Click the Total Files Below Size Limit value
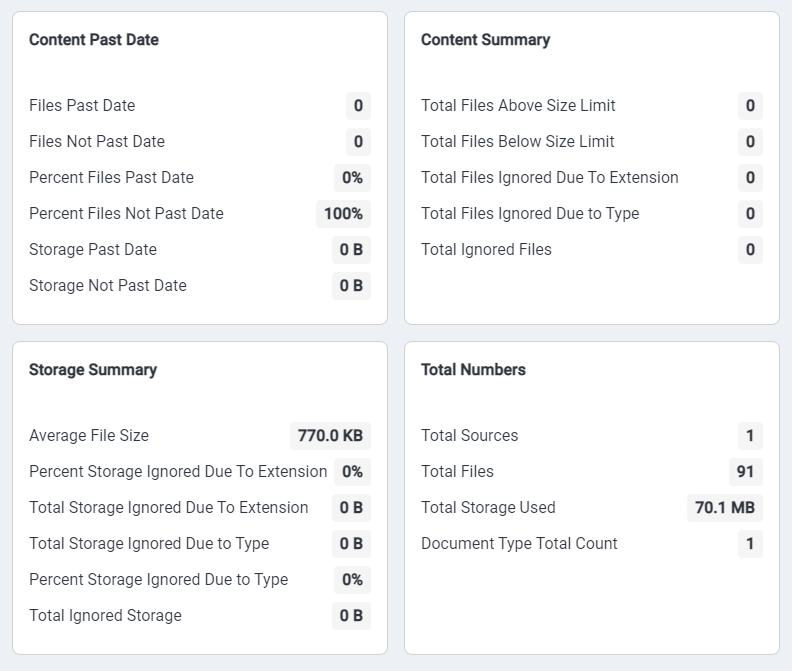792x671 pixels. click(x=750, y=142)
